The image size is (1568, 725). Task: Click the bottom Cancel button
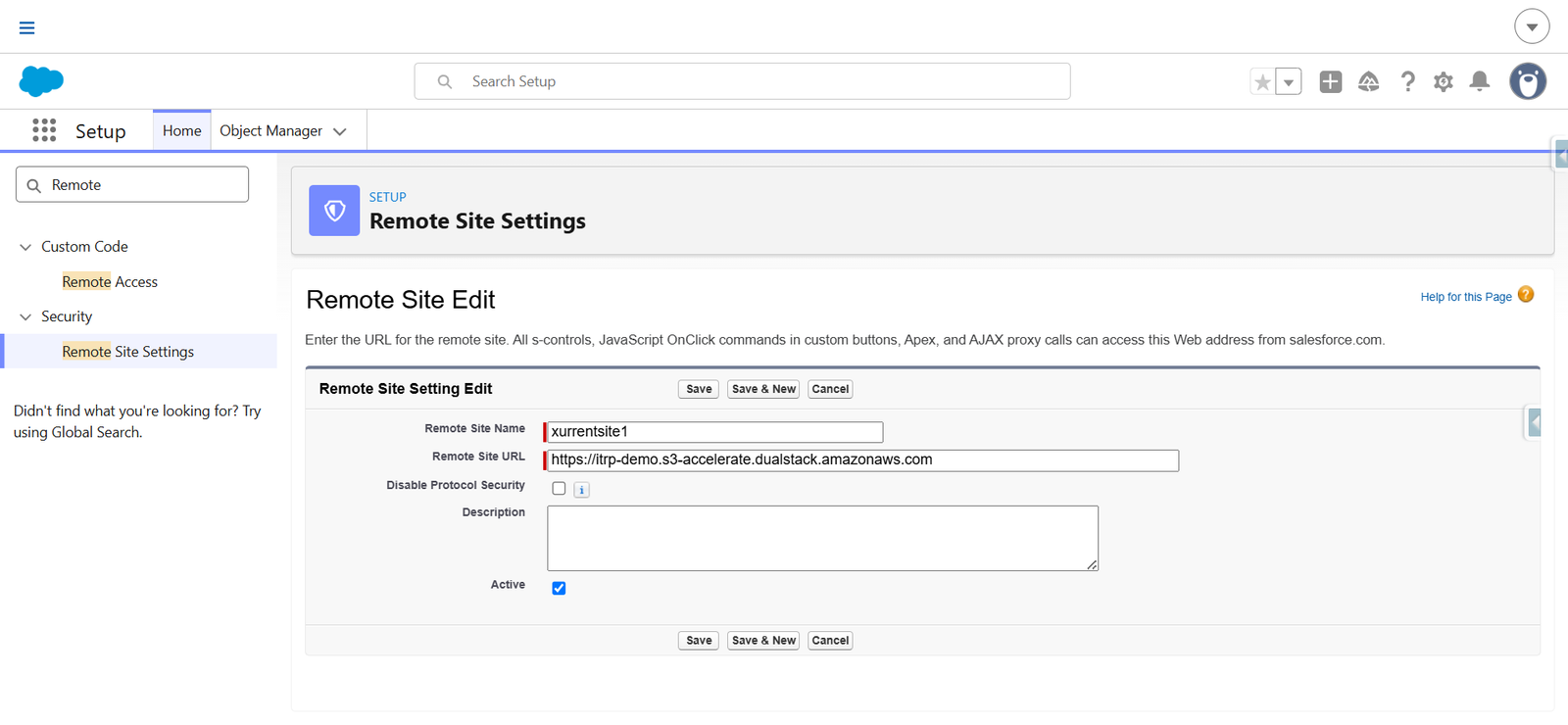(830, 641)
